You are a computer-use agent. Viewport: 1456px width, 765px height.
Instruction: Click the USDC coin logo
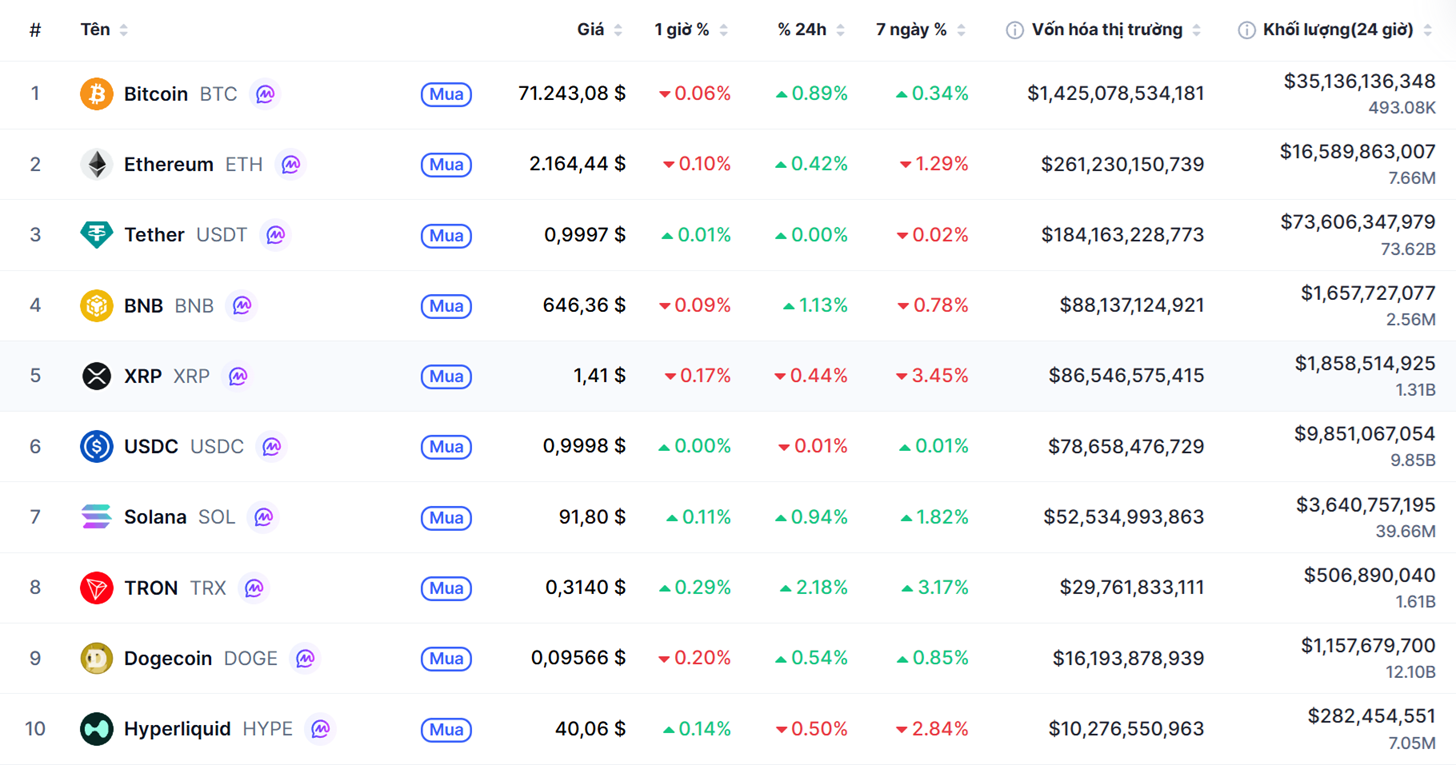96,446
